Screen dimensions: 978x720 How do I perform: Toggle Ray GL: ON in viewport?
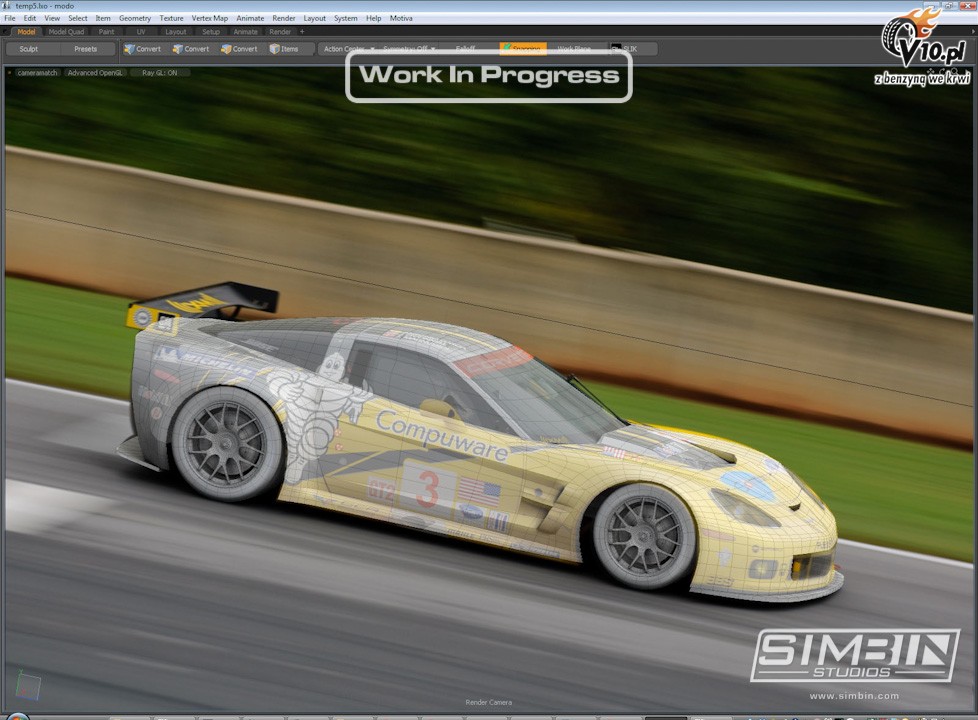pyautogui.click(x=160, y=73)
